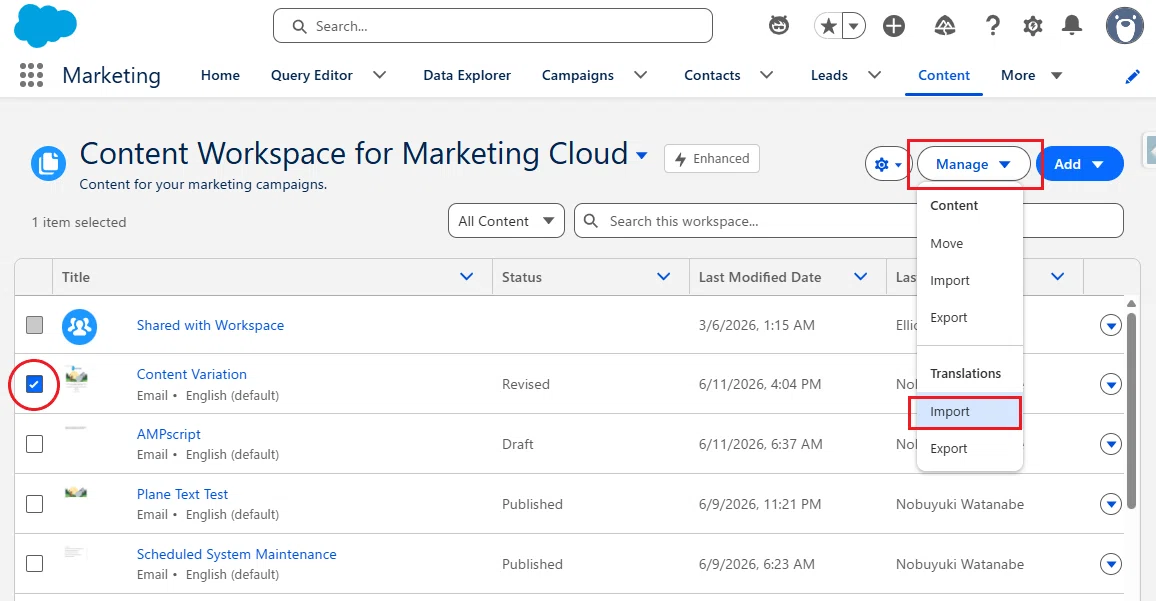
Task: Click the Content Variation thumbnail
Action: pos(77,377)
